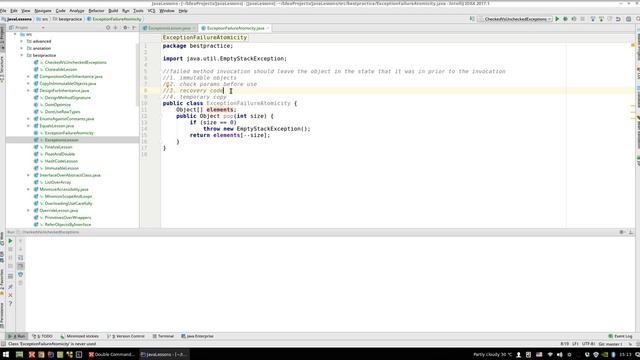640x360 pixels.
Task: Click the collapse-all icon in the Project panel header
Action: (x=116, y=28)
